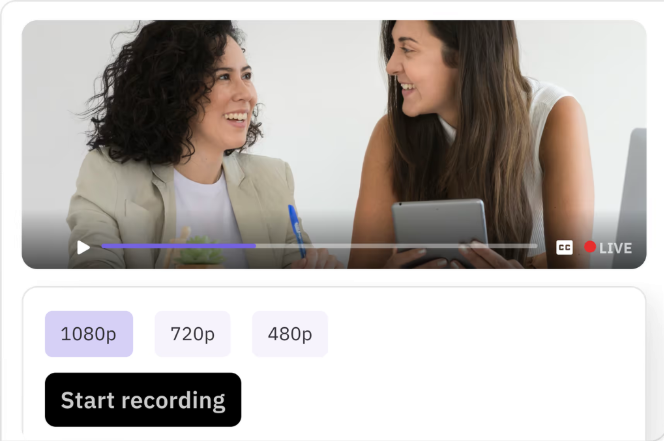Play the video with the triangle icon
Viewport: 666px width, 441px height.
[83, 247]
